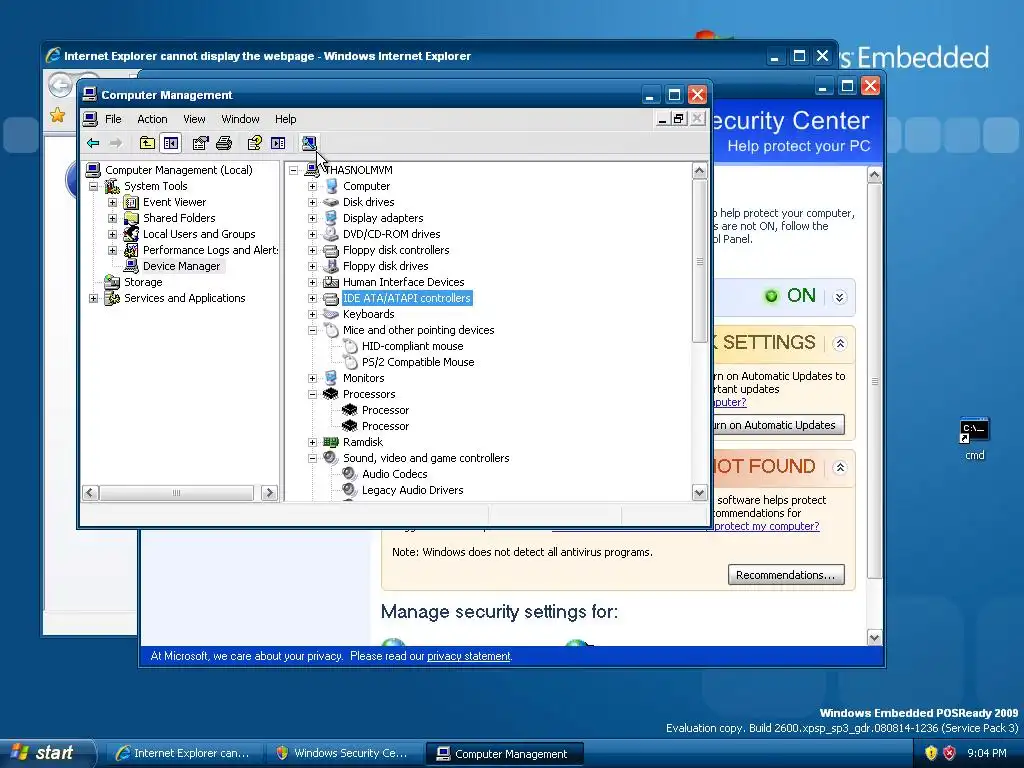The image size is (1024, 768).
Task: Select HID-compliant mouse device
Action: (x=412, y=346)
